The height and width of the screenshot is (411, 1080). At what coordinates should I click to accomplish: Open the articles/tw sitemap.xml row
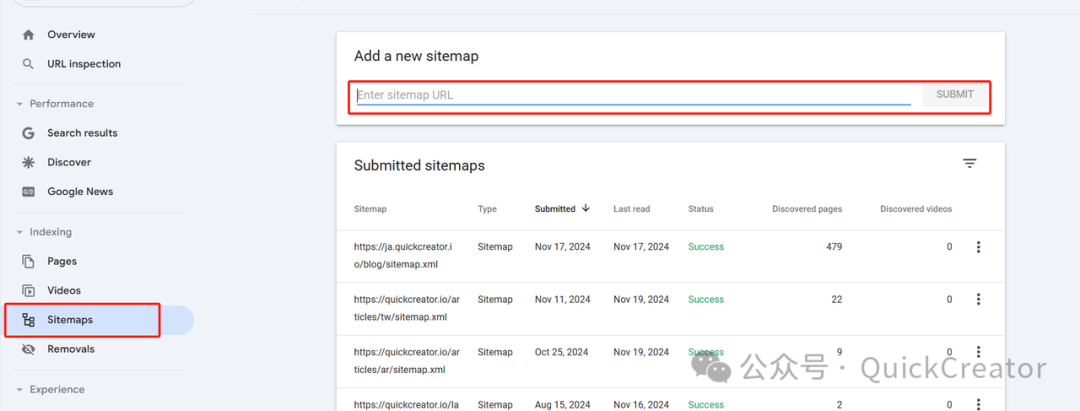coord(405,308)
